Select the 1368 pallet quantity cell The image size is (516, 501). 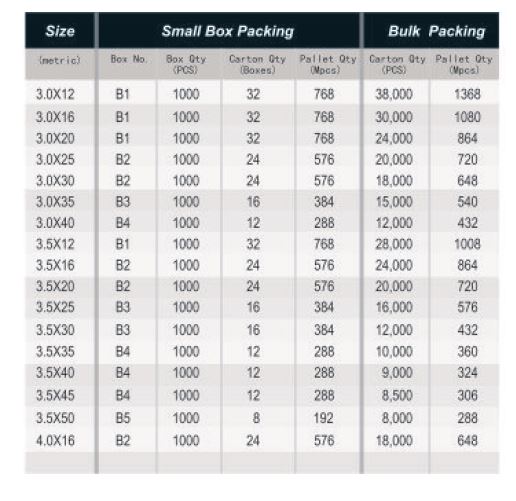coord(467,94)
